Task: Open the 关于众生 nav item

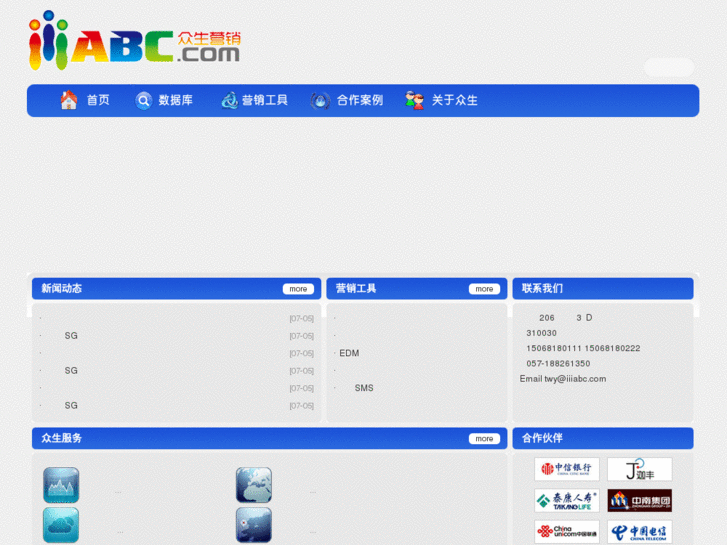Action: 454,100
